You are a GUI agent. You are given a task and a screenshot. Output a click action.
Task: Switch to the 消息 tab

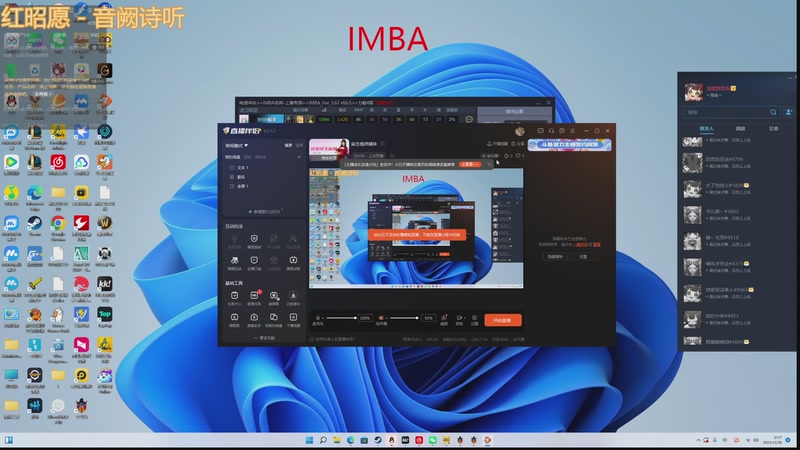point(740,129)
